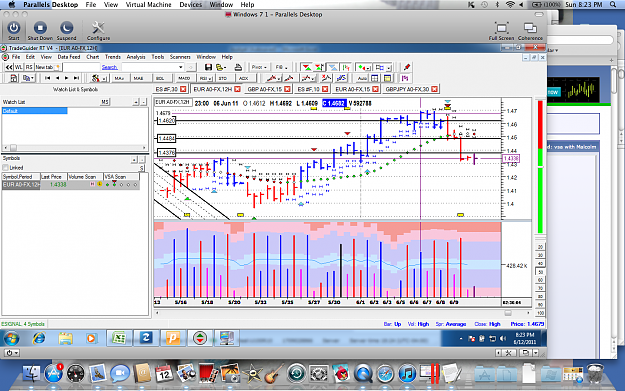
Task: Click the TradeGuider red-green arrows taskbar icon
Action: [x=200, y=338]
